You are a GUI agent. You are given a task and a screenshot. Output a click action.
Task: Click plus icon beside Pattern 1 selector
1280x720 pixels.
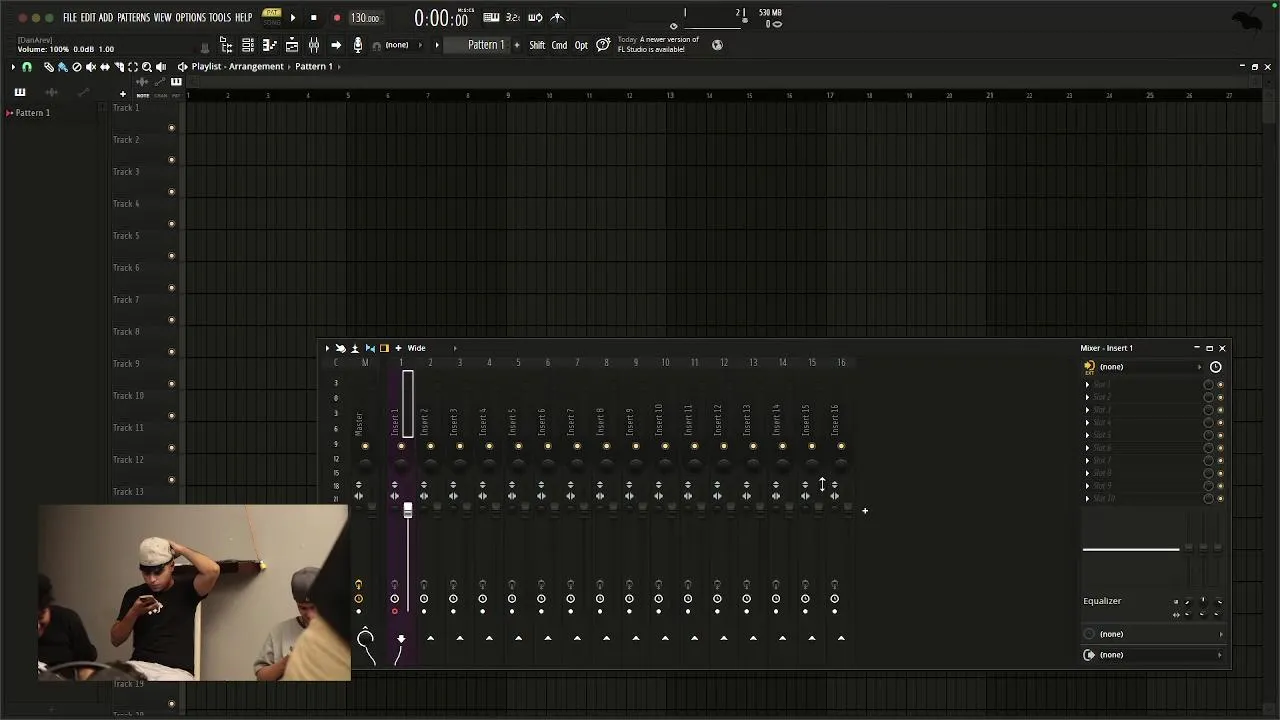click(517, 45)
